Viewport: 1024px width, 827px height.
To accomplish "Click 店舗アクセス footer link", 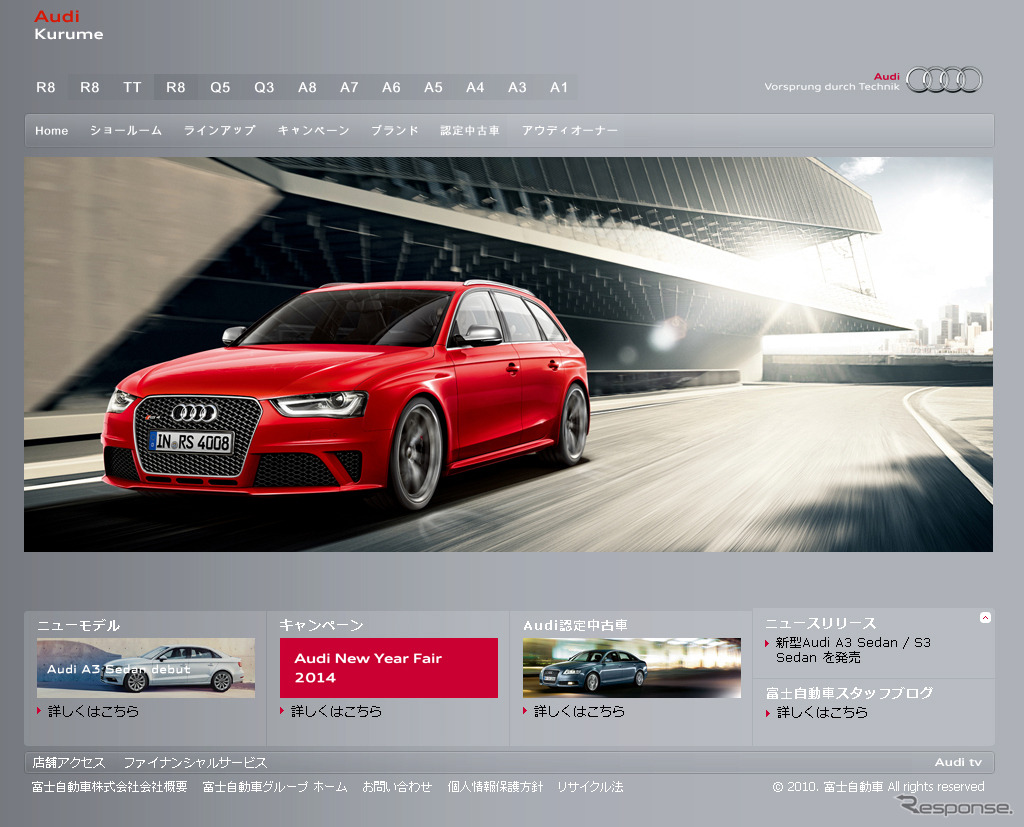I will pos(68,763).
